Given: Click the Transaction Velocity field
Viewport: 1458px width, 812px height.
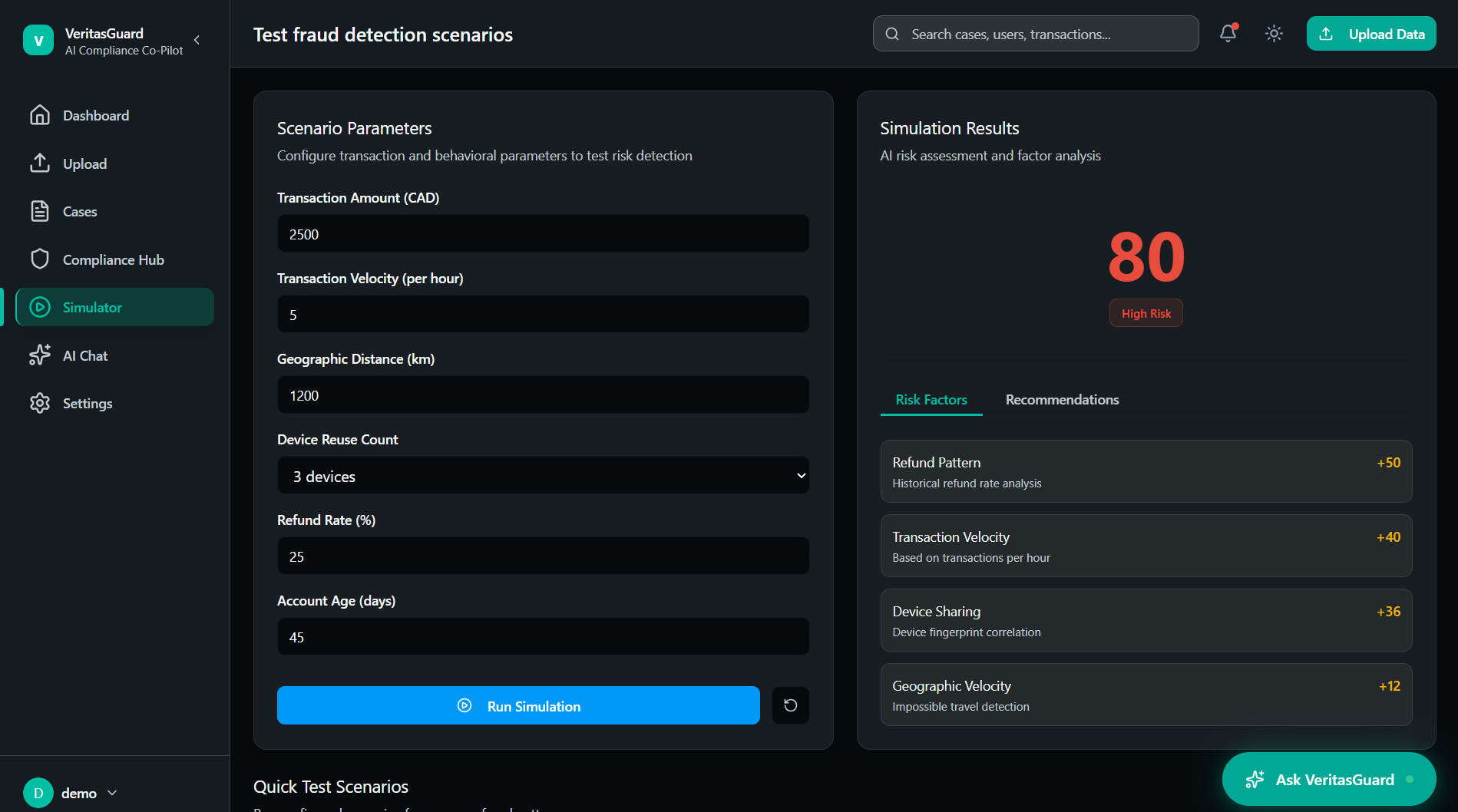Looking at the screenshot, I should (x=543, y=315).
